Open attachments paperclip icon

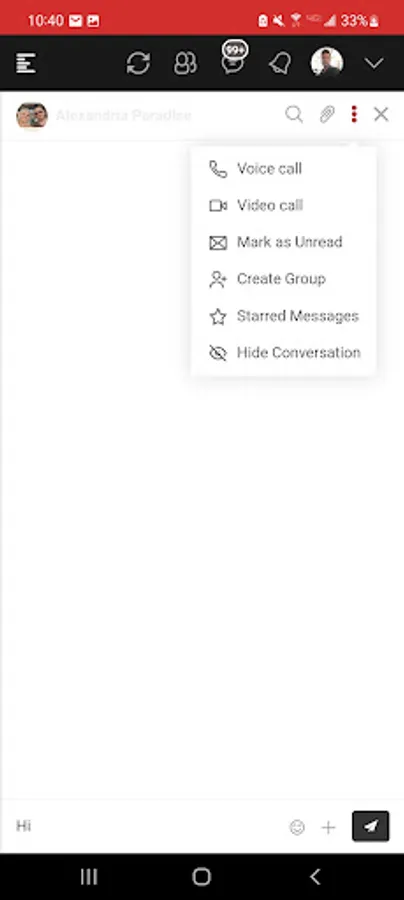click(327, 115)
